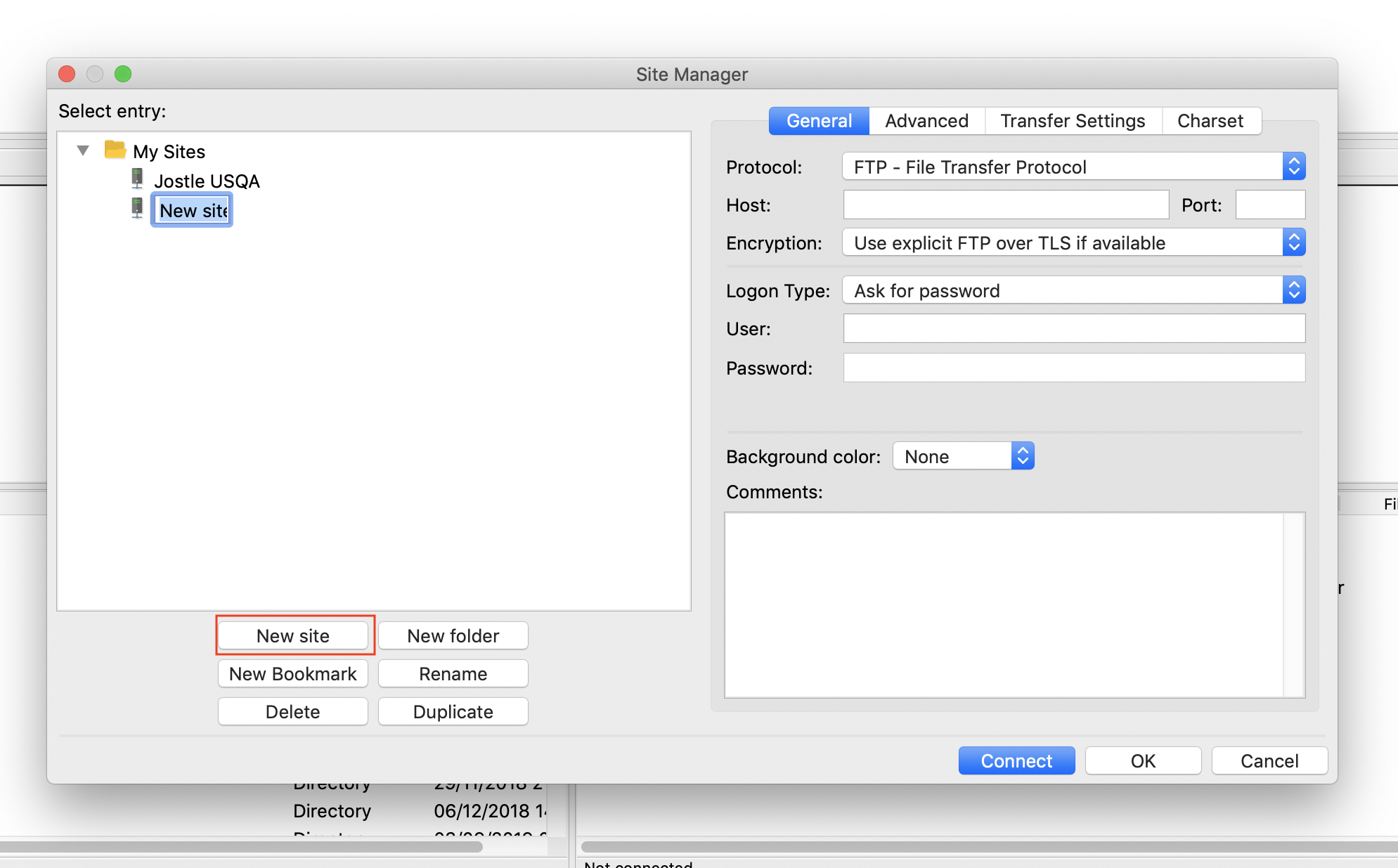
Task: Click the New site server icon
Action: (x=137, y=209)
